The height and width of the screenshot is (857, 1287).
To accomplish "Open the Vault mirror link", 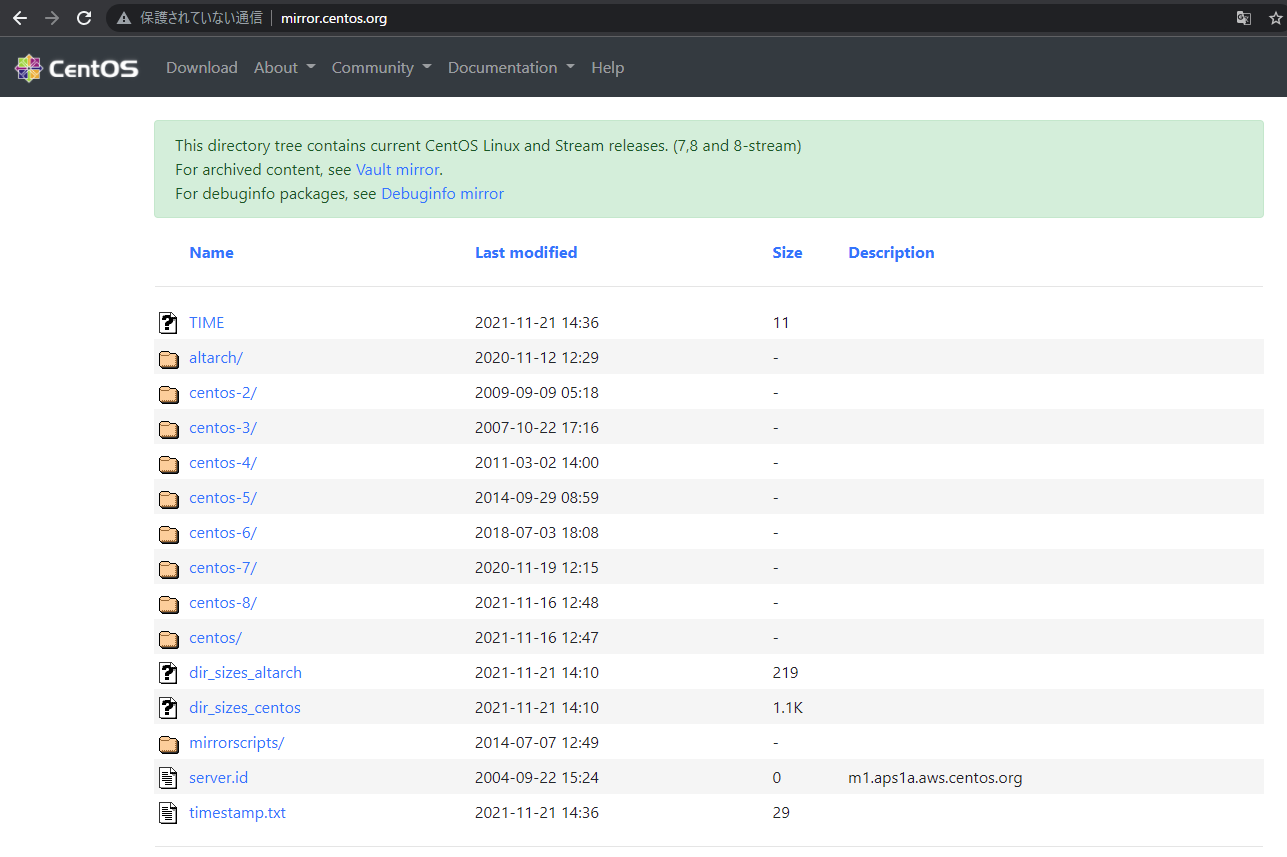I will [x=397, y=170].
